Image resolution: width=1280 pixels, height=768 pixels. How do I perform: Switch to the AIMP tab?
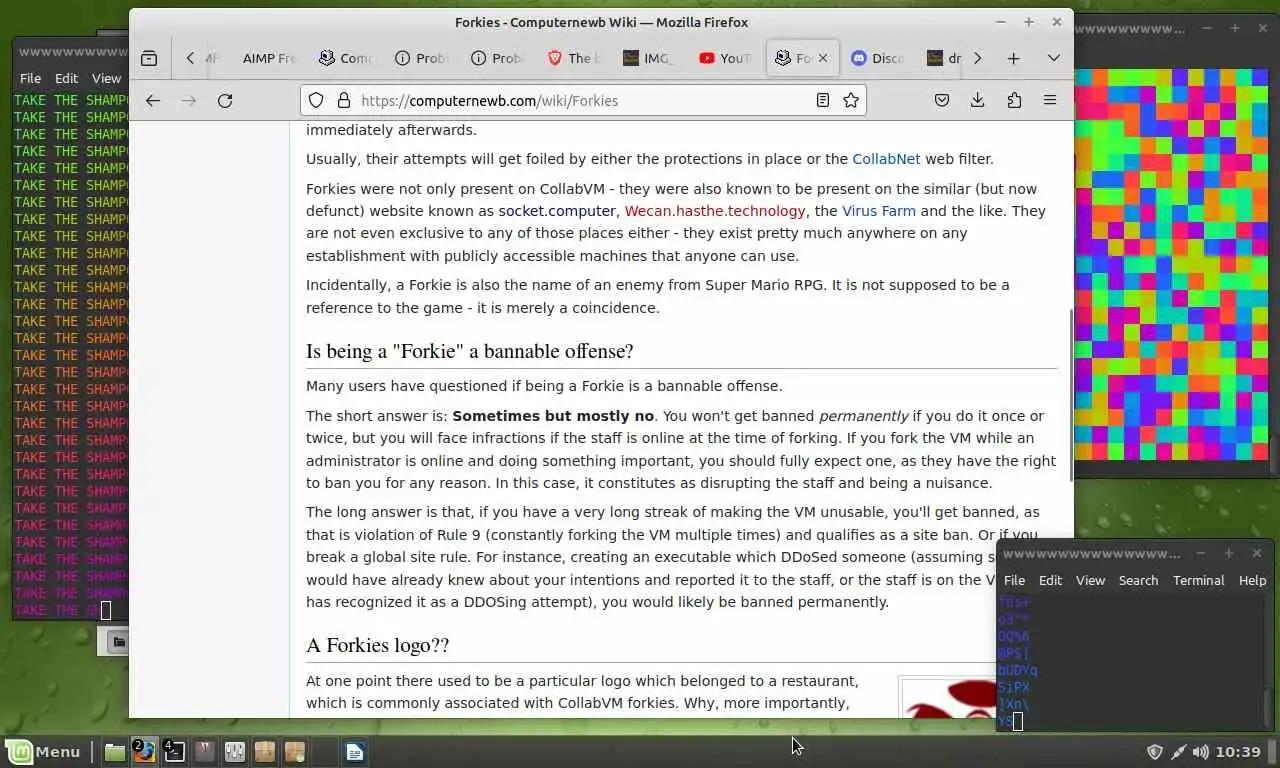pos(268,58)
